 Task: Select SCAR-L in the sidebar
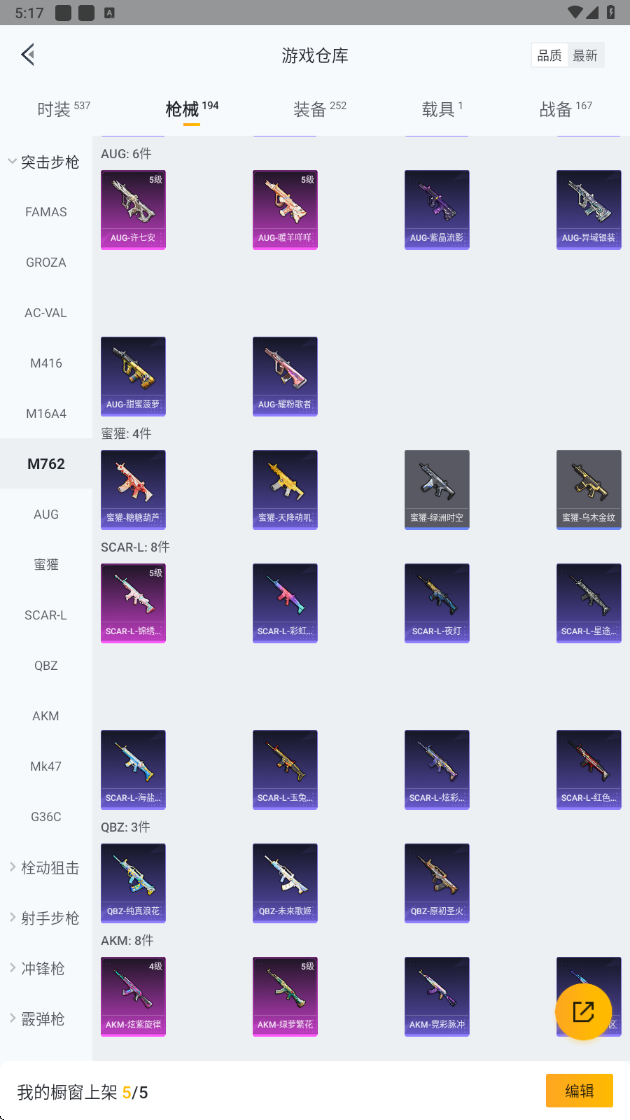click(x=46, y=615)
